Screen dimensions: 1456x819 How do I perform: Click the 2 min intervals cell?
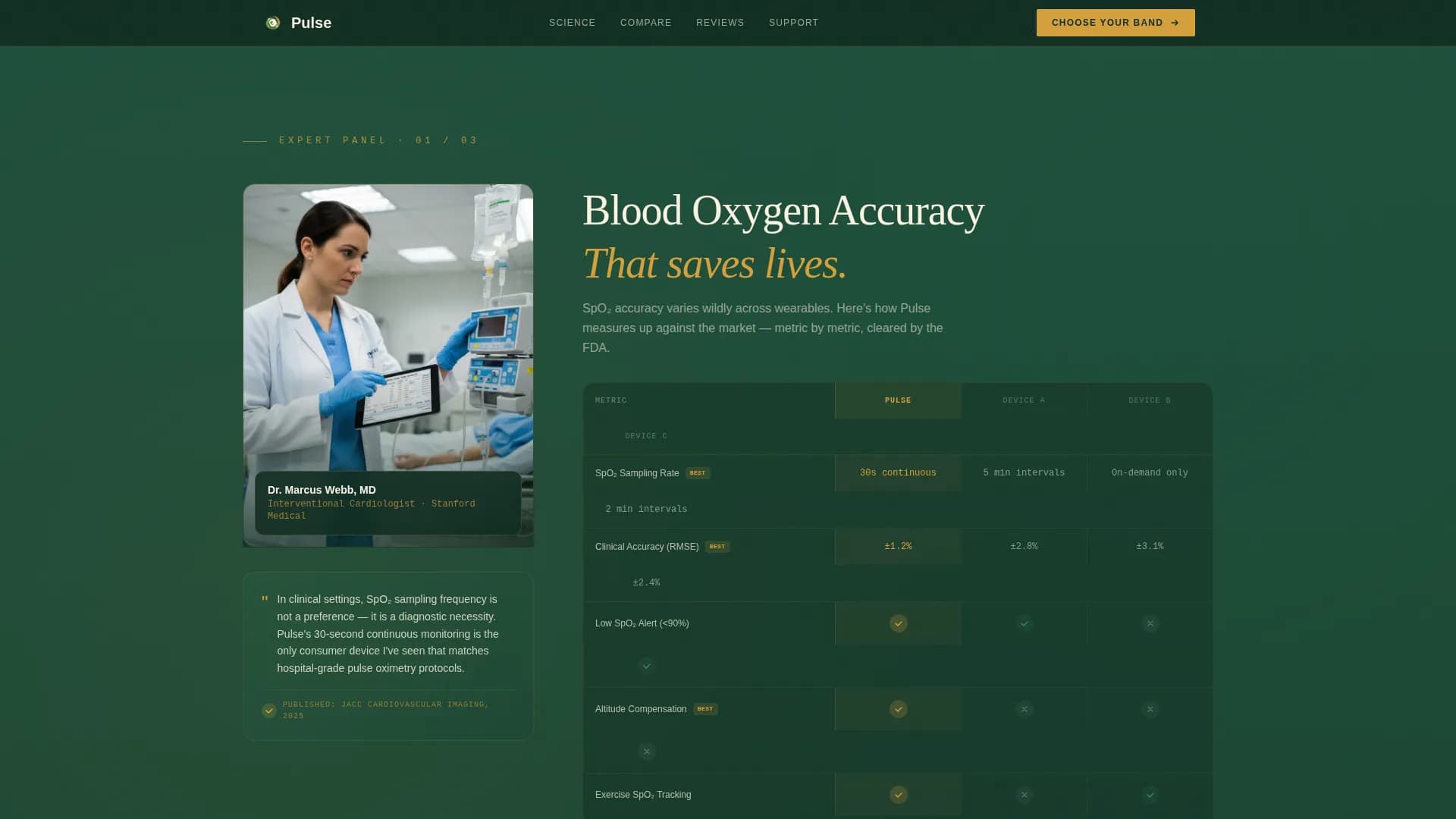(646, 509)
